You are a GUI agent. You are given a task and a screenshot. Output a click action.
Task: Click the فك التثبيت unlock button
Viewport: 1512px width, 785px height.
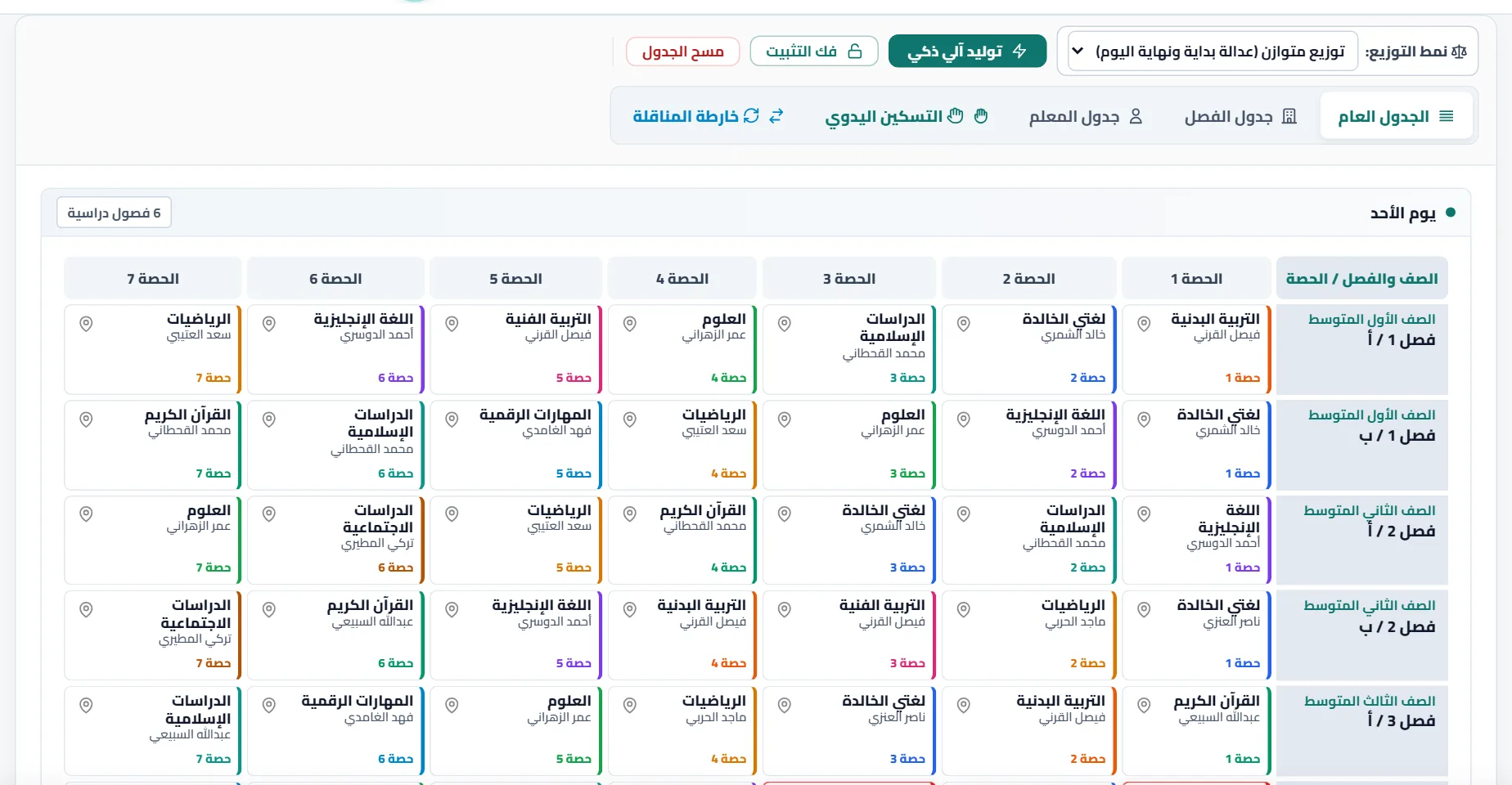click(814, 52)
